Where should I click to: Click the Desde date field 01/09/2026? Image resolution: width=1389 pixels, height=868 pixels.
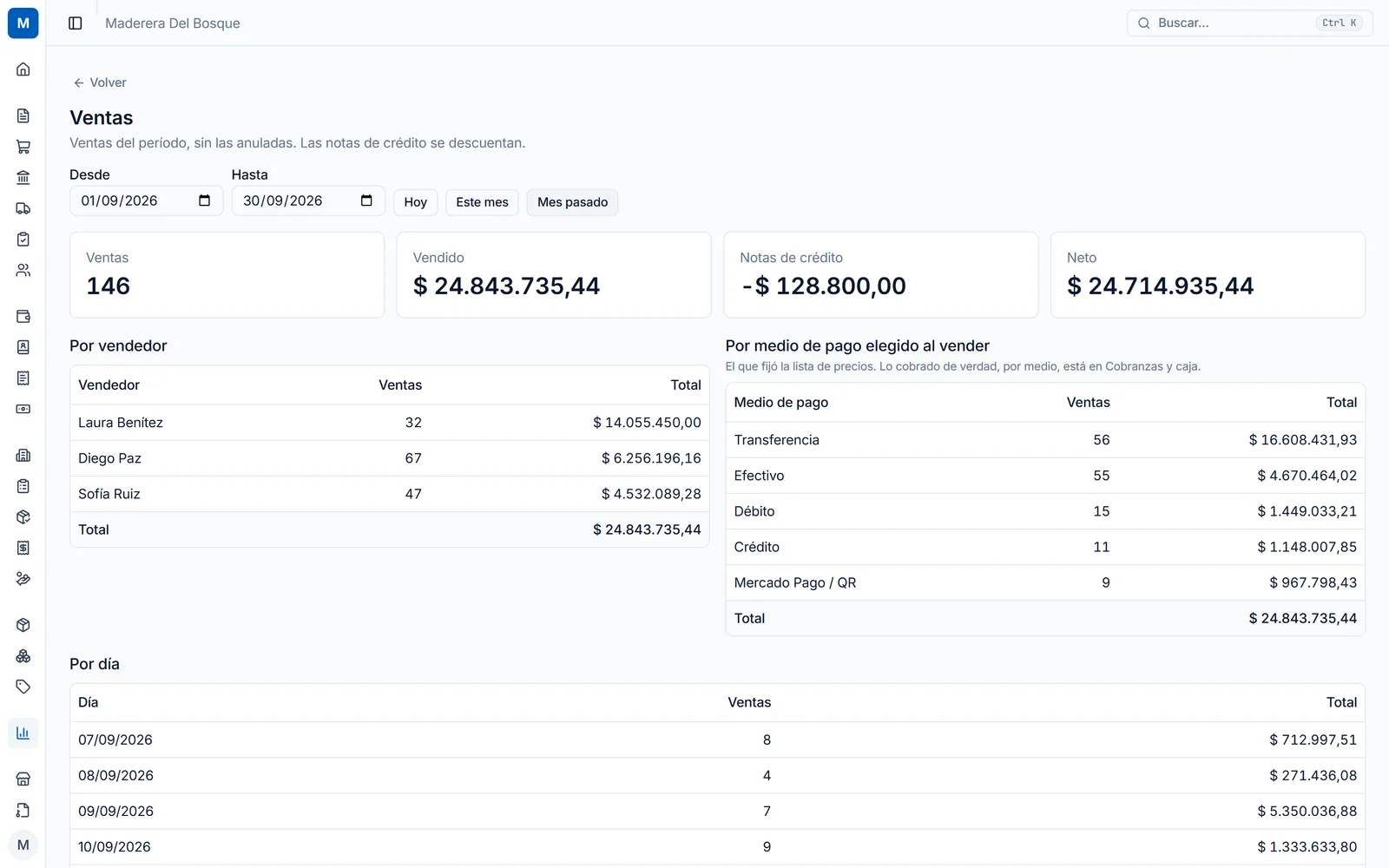pos(147,201)
